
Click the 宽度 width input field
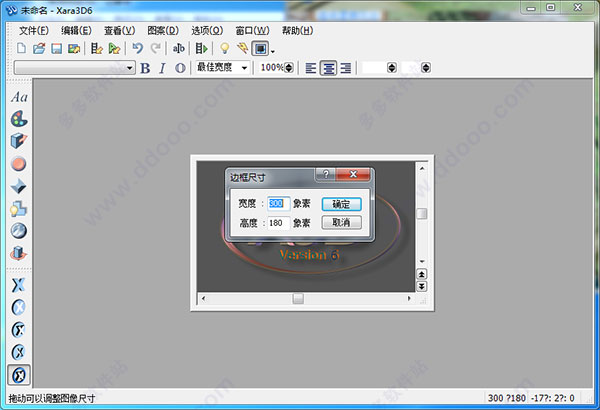[x=279, y=203]
